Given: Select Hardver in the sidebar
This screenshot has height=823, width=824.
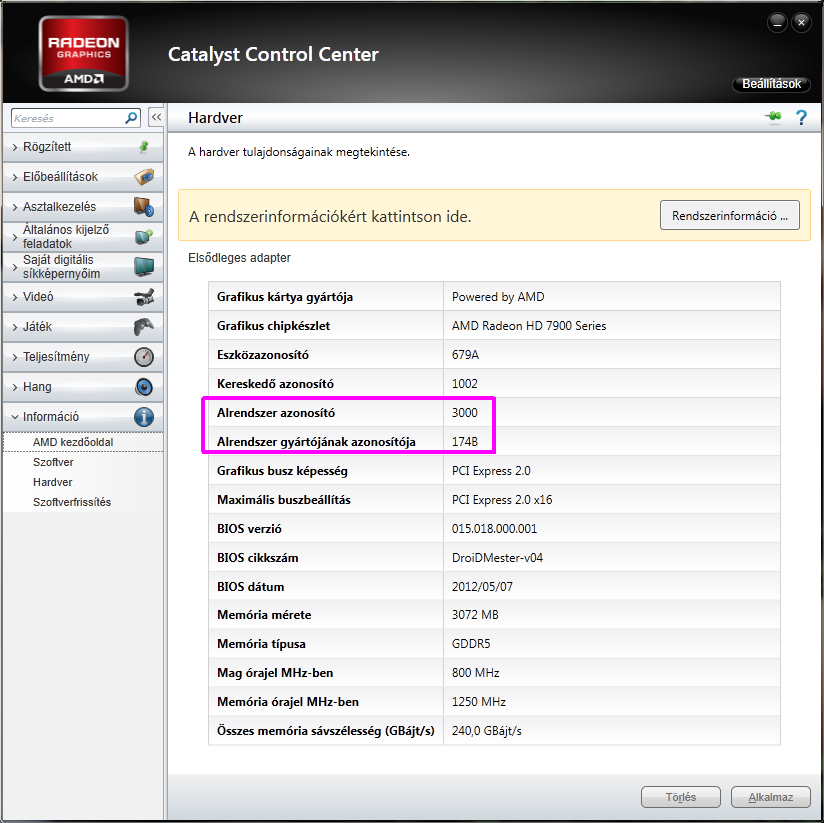Looking at the screenshot, I should 53,482.
